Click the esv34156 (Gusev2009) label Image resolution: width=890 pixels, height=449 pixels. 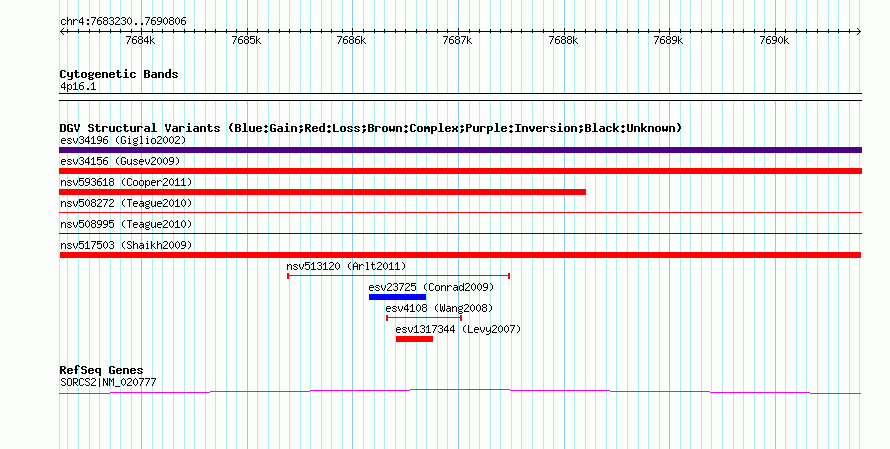point(120,161)
